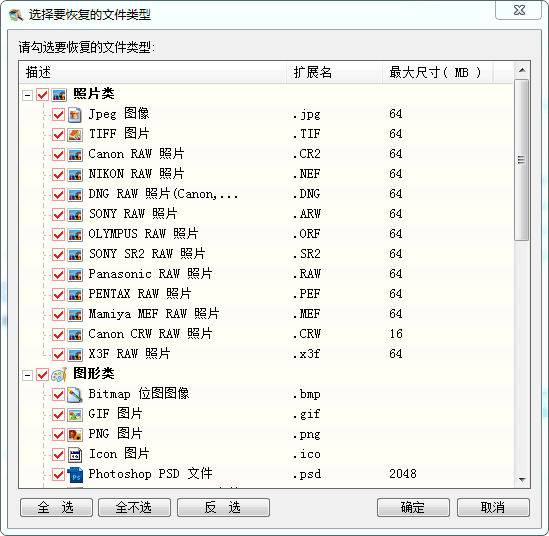Toggle the Canon RAW 照片 (.CR2) checkbox

[58, 154]
